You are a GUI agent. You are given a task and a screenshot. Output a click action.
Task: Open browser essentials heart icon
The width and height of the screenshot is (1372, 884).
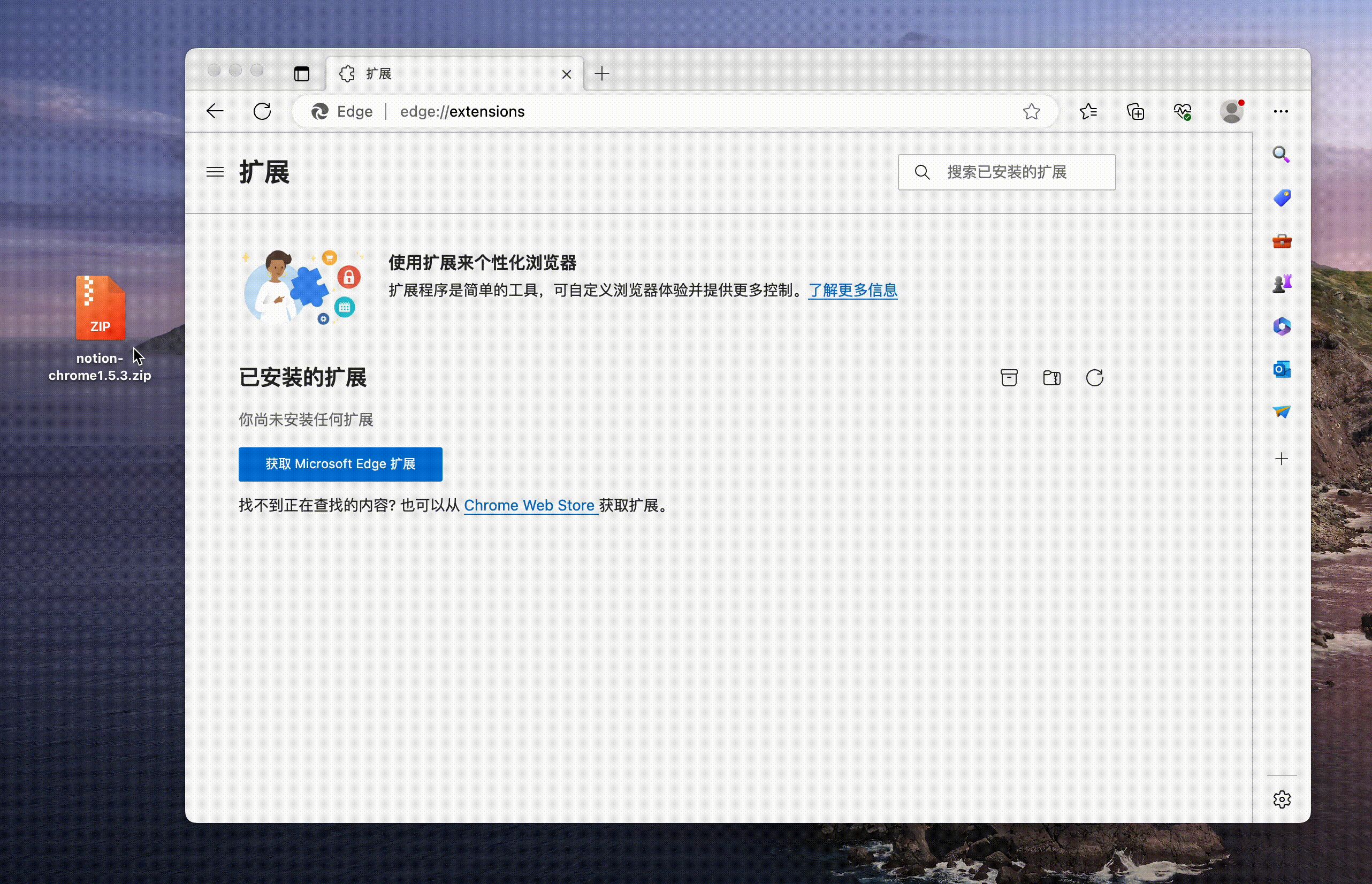click(x=1183, y=111)
